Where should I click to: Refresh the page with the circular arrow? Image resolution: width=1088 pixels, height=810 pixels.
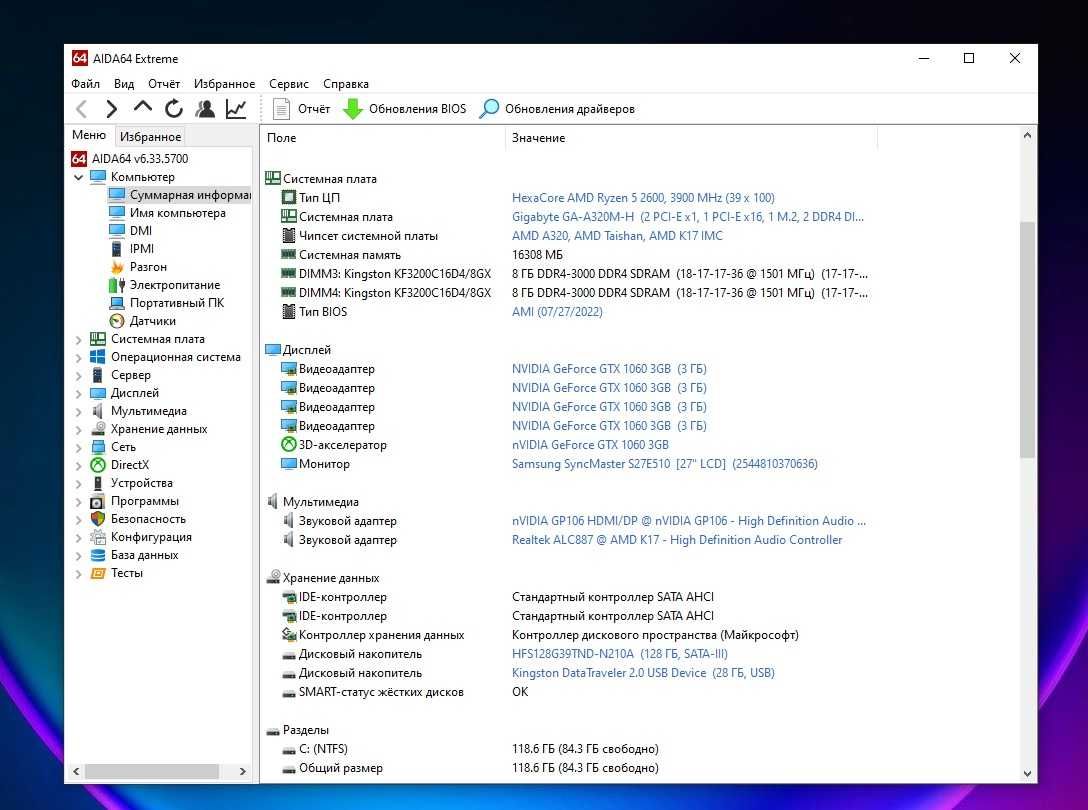click(x=173, y=108)
